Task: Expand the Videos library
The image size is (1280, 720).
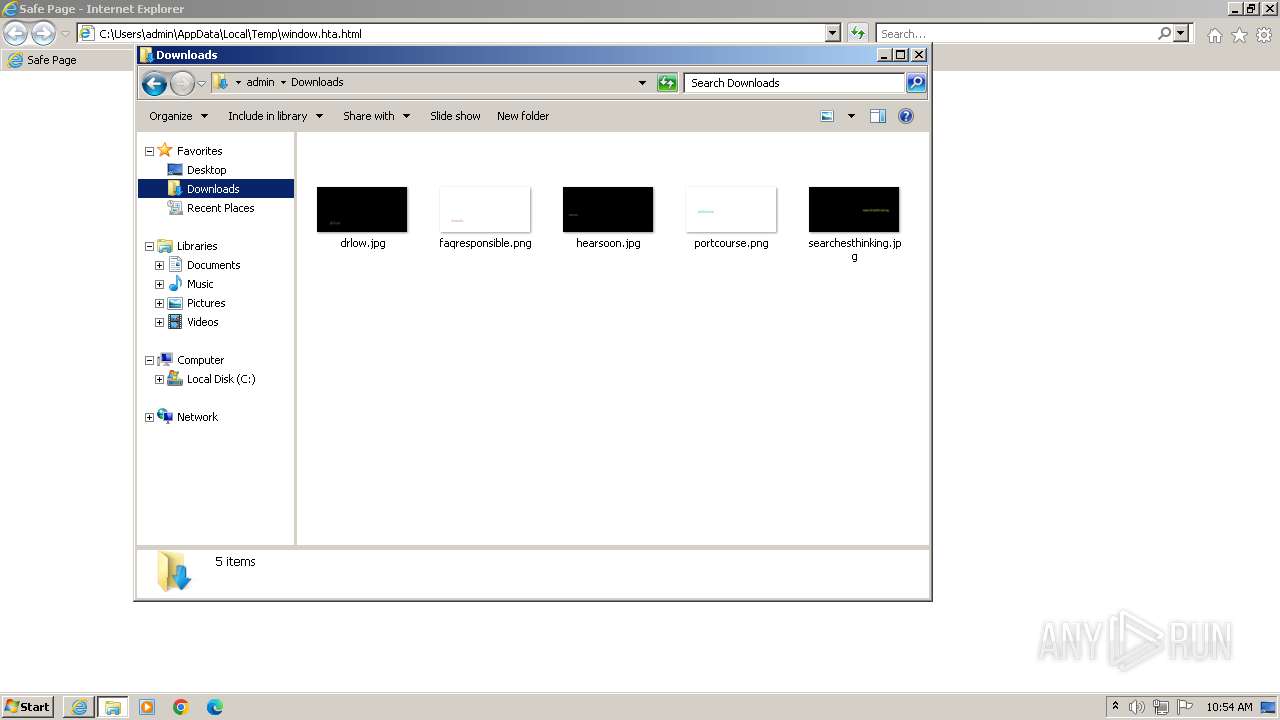Action: 159,322
